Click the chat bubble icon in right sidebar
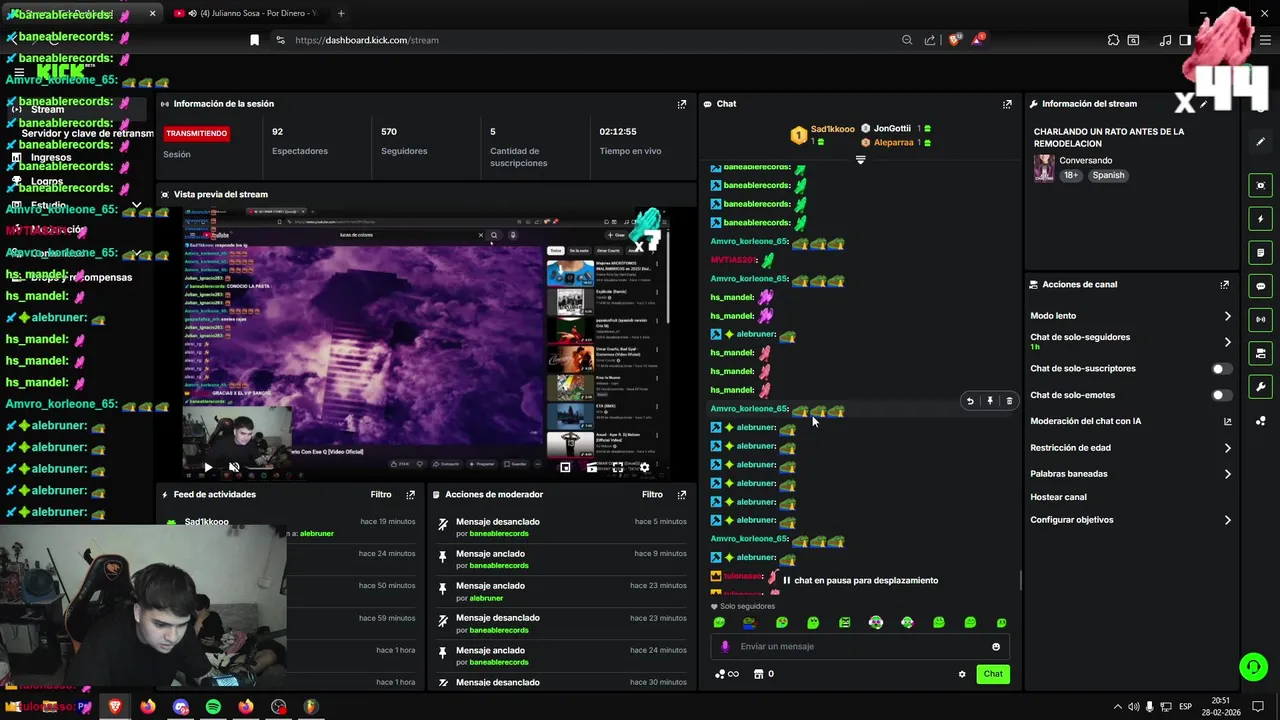The width and height of the screenshot is (1280, 720). [x=1260, y=286]
